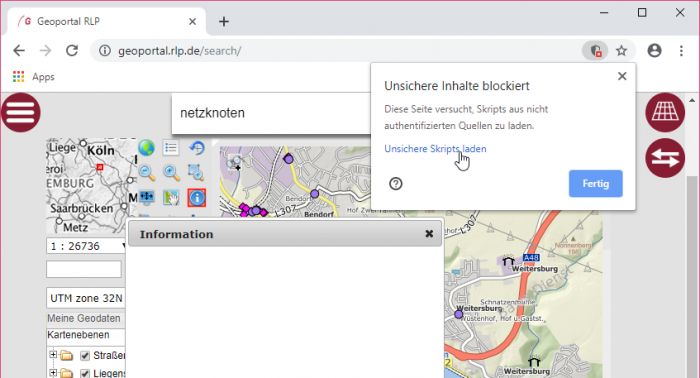Open the map scale 1:26736 dropdown
700x378 pixels.
pyautogui.click(x=86, y=246)
